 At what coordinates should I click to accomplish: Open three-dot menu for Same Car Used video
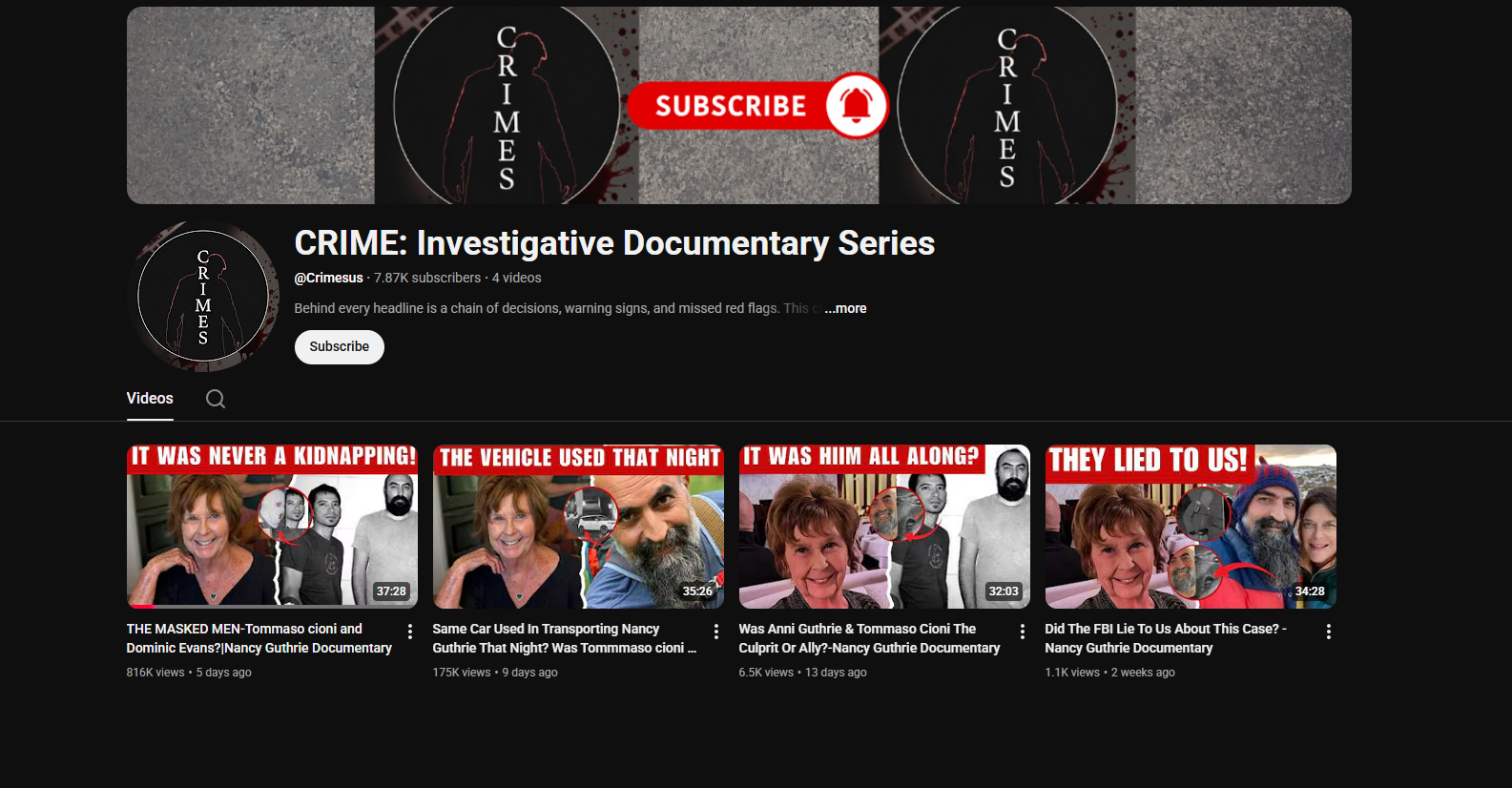pos(716,632)
